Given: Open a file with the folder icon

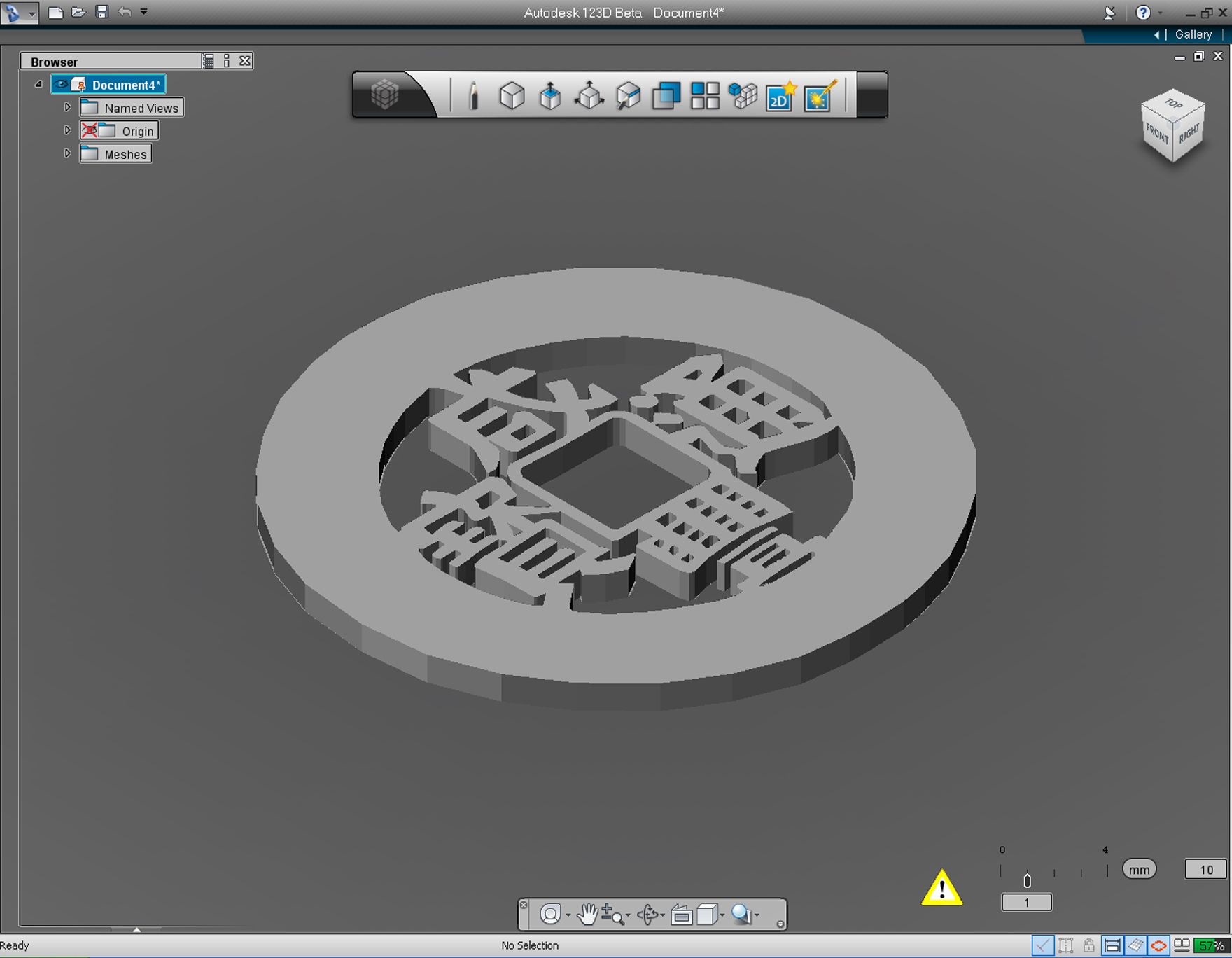Looking at the screenshot, I should coord(78,12).
